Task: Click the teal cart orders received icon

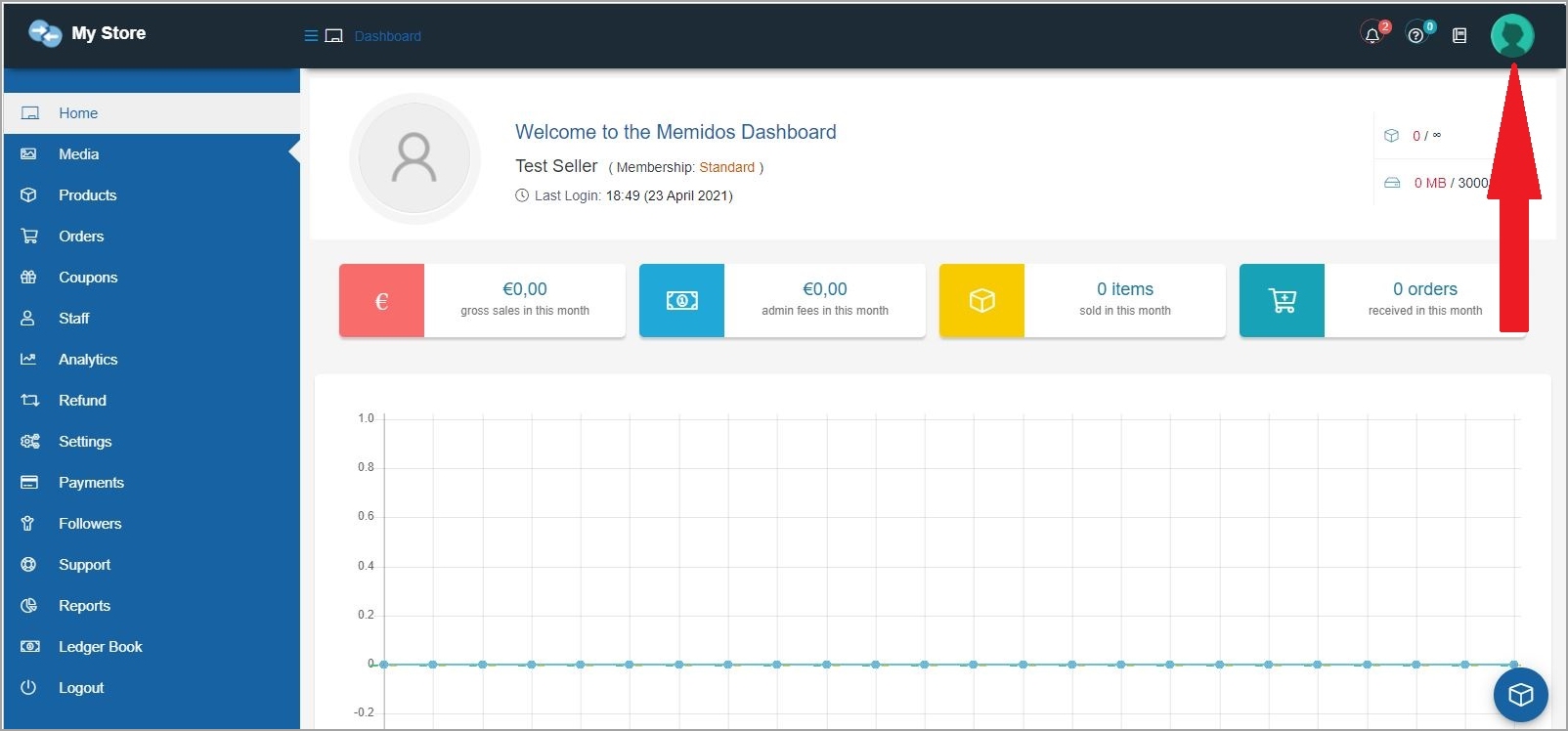Action: [x=1282, y=301]
